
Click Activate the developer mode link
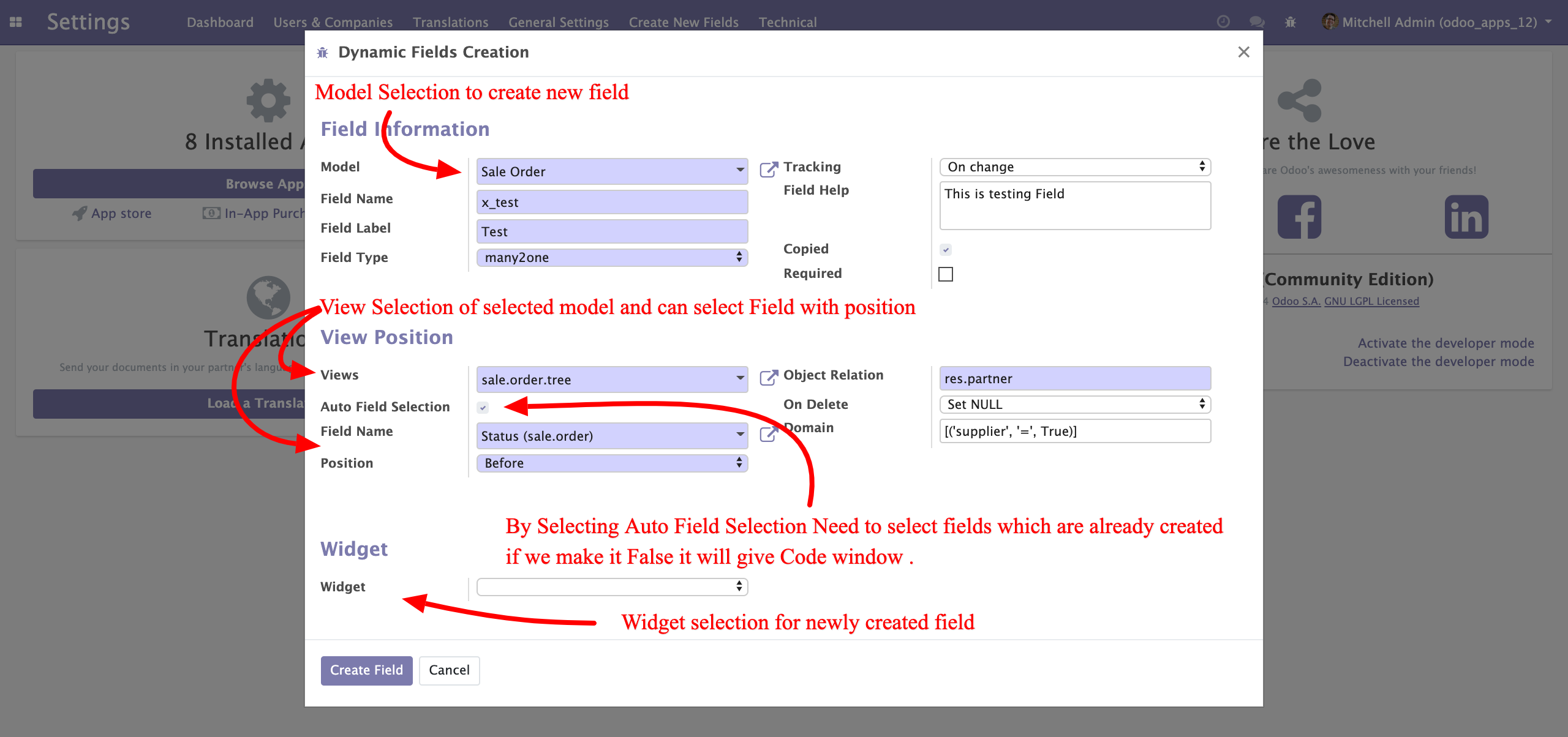(x=1445, y=343)
